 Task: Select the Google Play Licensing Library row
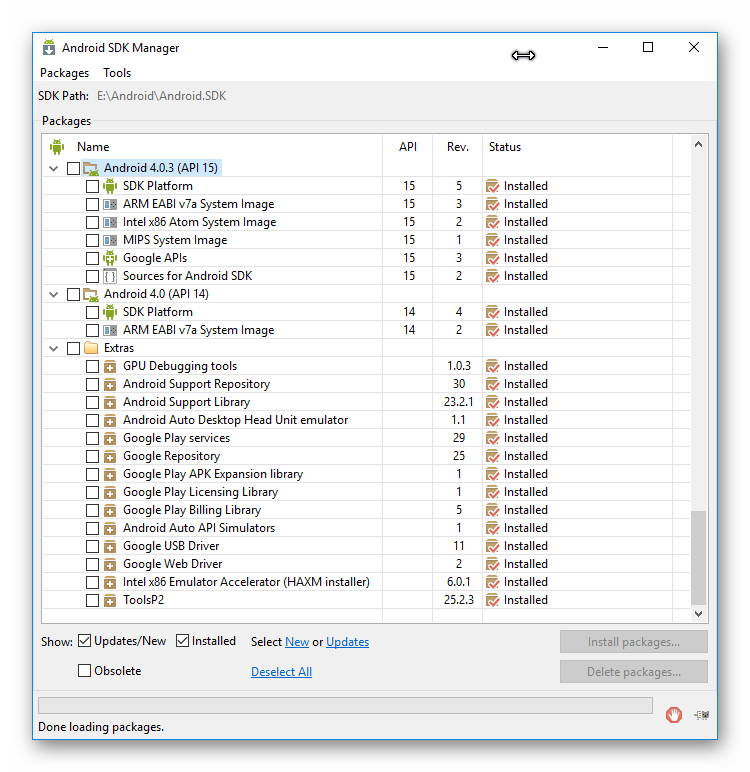[366, 492]
